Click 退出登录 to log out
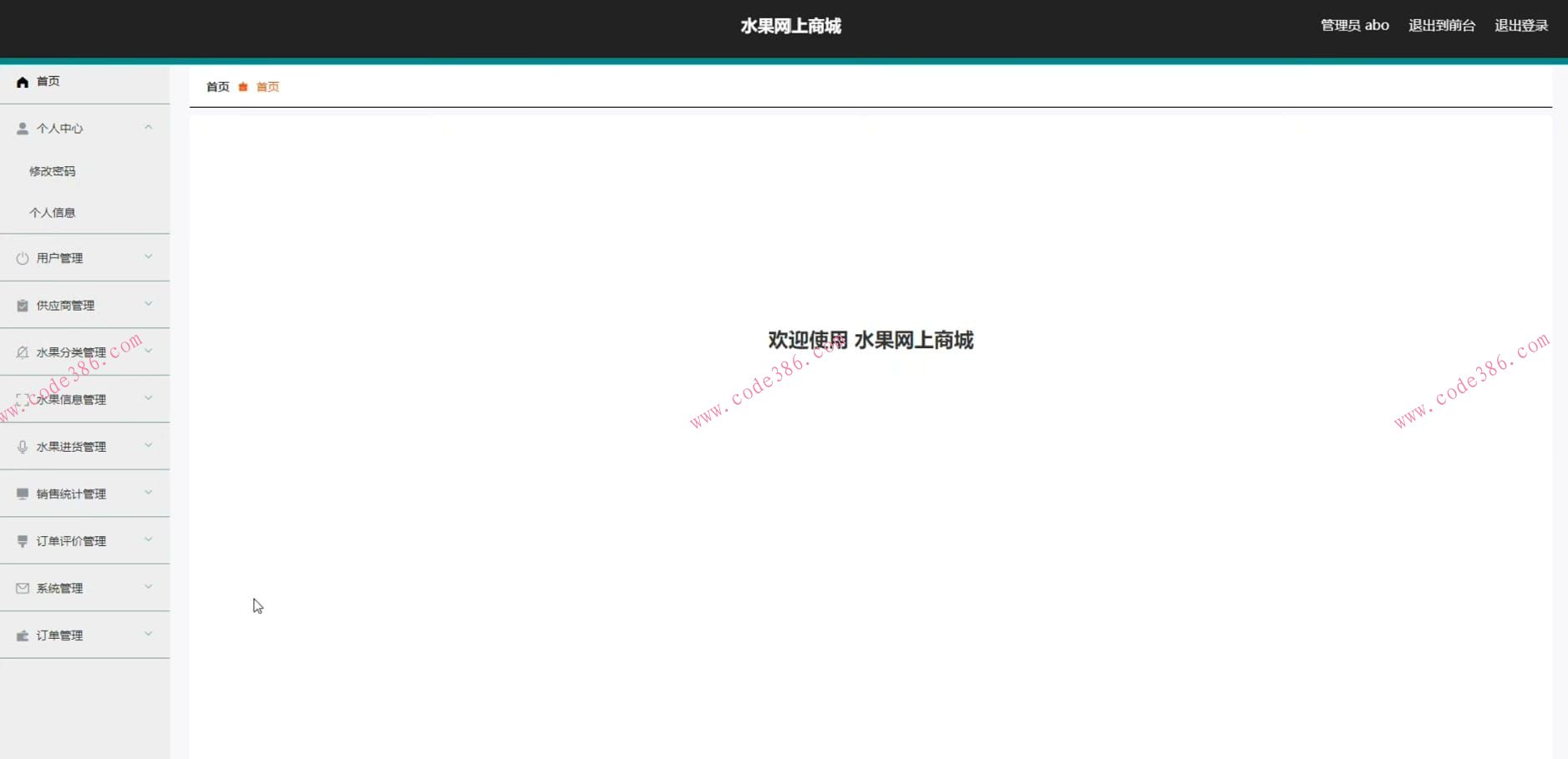This screenshot has width=1568, height=759. (x=1520, y=25)
